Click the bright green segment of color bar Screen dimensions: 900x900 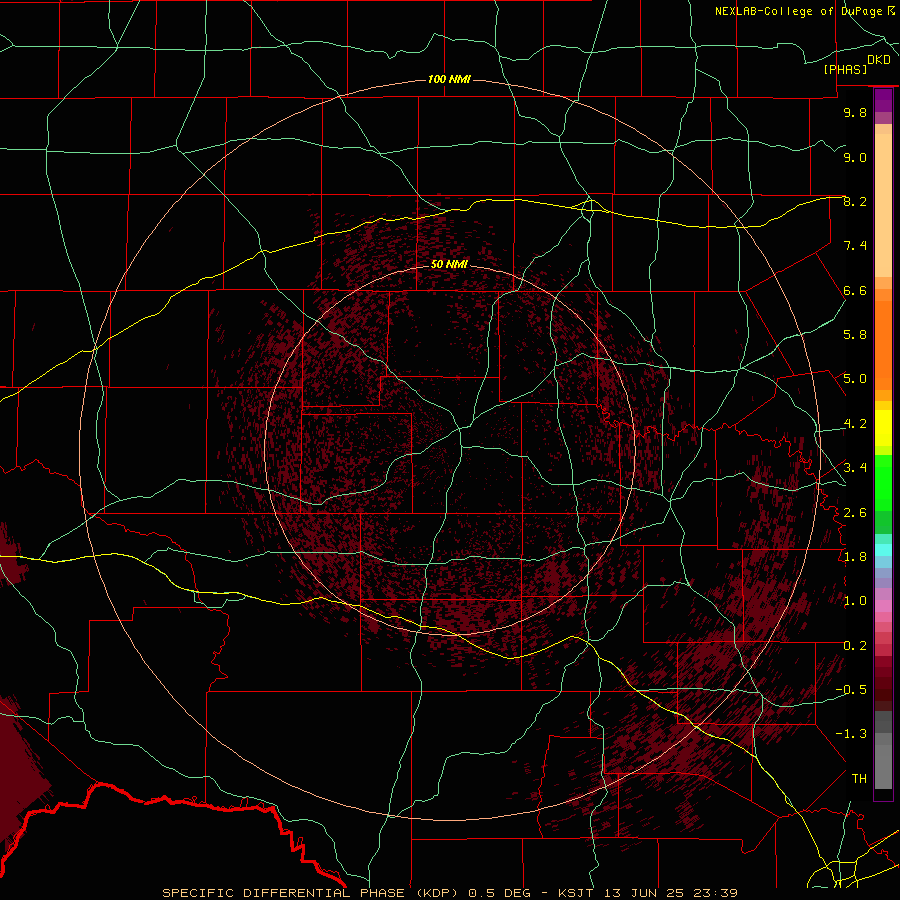pyautogui.click(x=883, y=483)
